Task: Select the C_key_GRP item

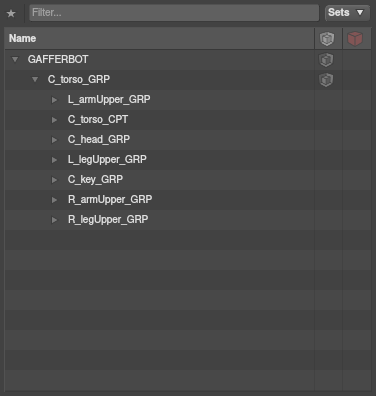Action: point(95,179)
